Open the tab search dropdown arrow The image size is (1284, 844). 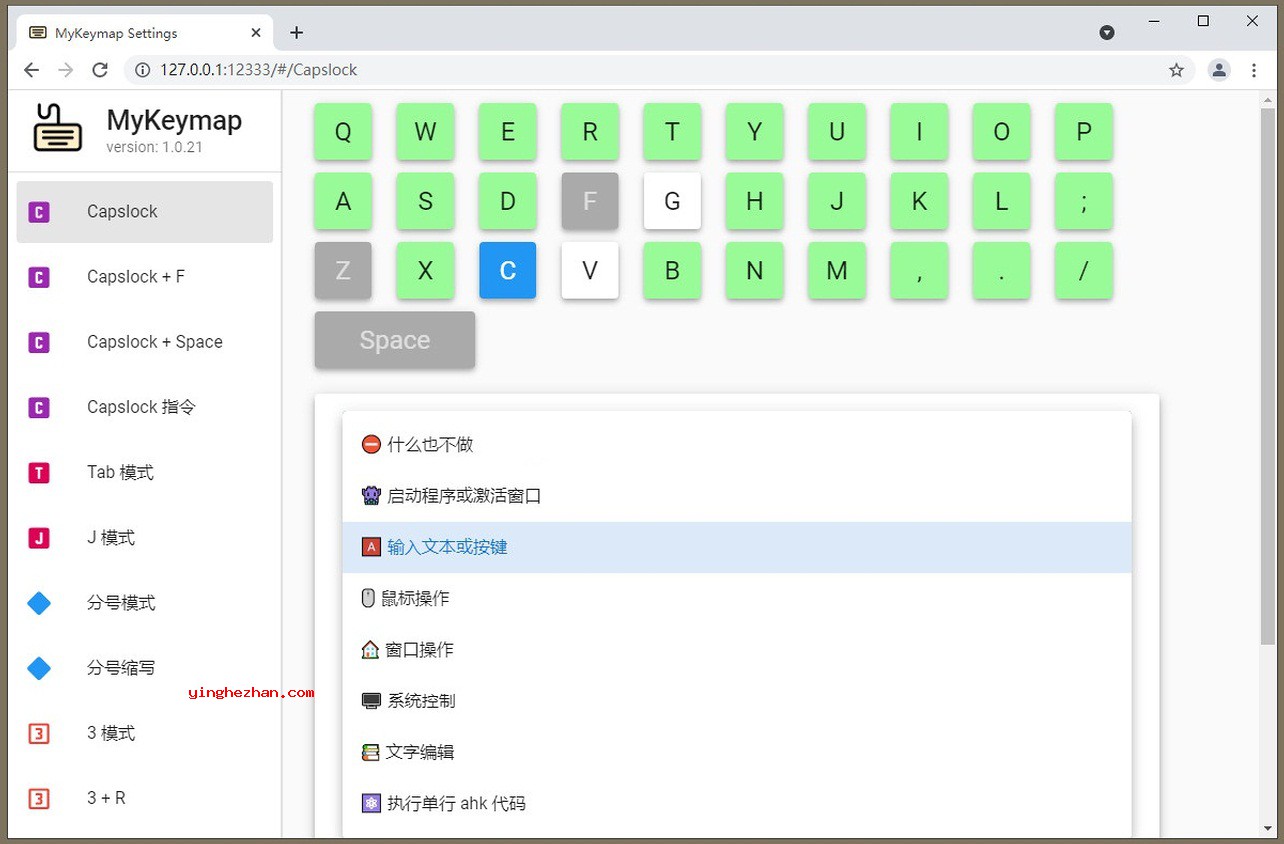point(1107,33)
